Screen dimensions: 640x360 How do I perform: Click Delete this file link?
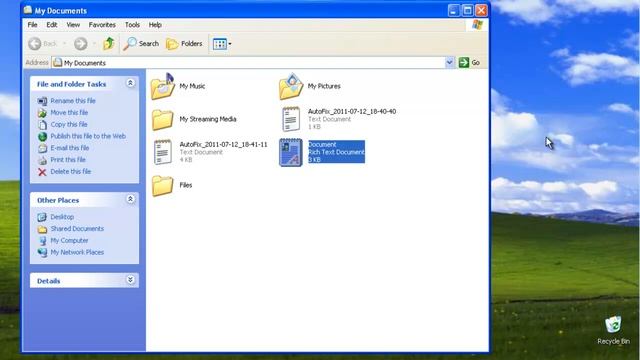pyautogui.click(x=71, y=172)
